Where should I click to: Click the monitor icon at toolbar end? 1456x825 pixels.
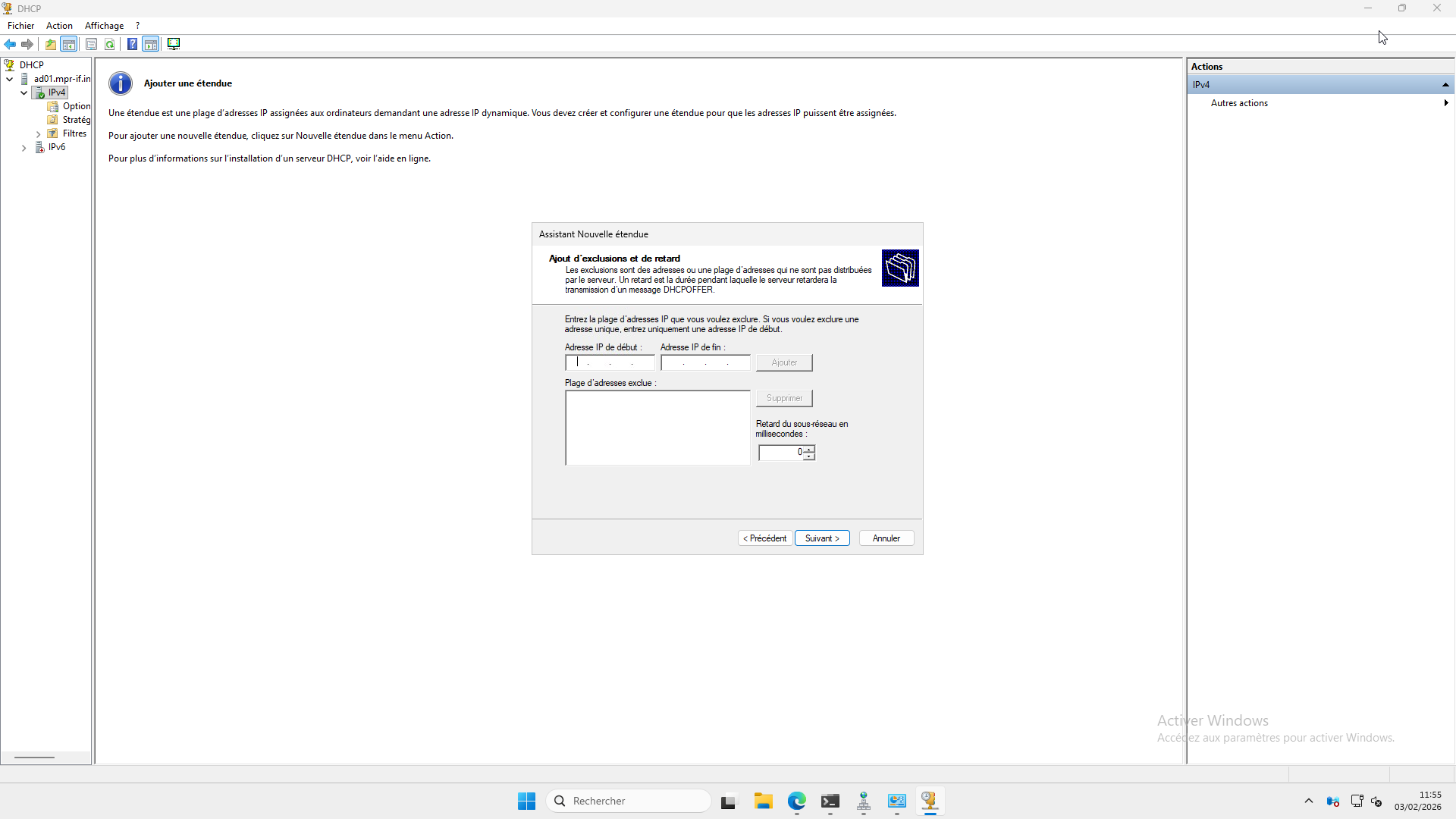click(174, 44)
